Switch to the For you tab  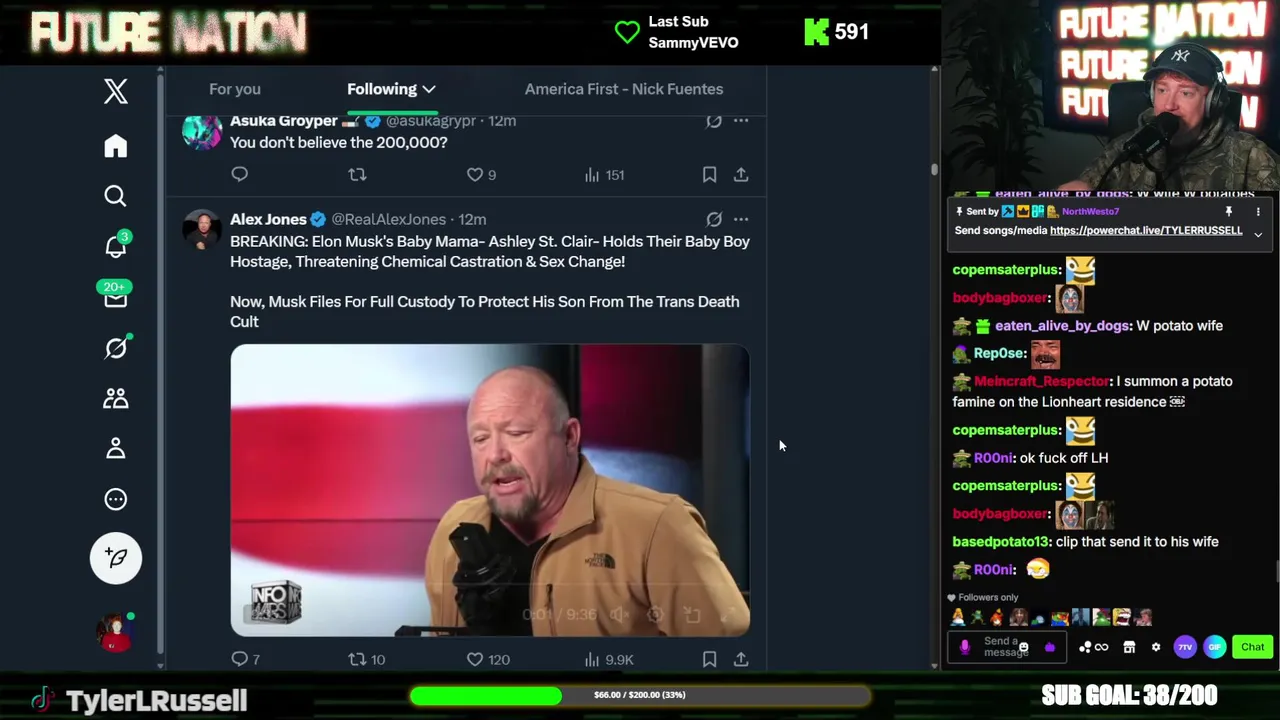(x=235, y=89)
